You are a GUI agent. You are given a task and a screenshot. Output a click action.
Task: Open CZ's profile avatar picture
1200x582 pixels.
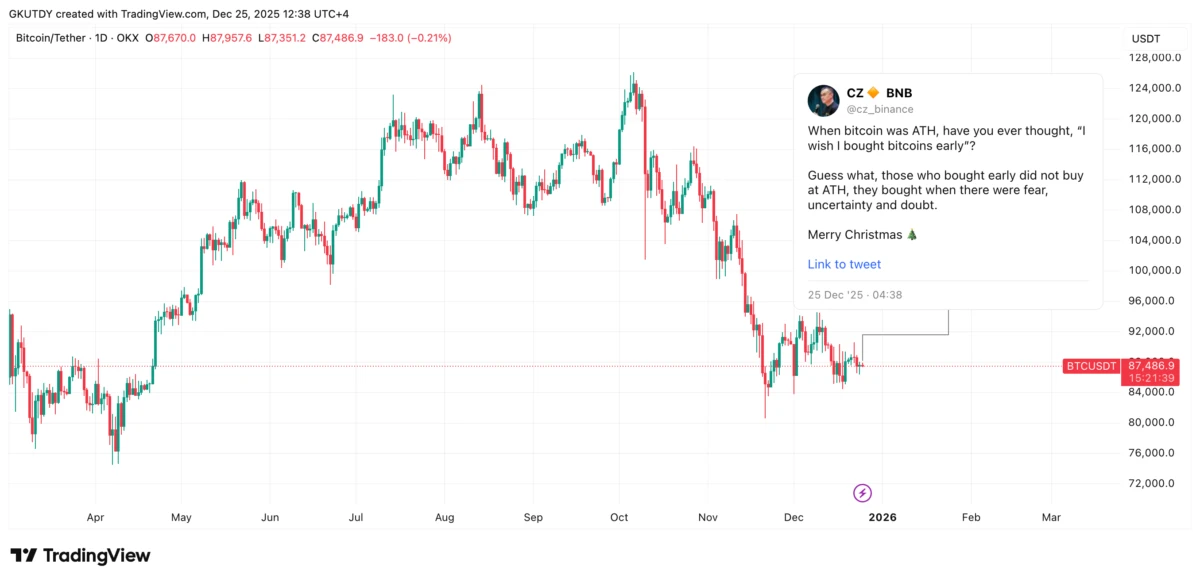tap(823, 101)
